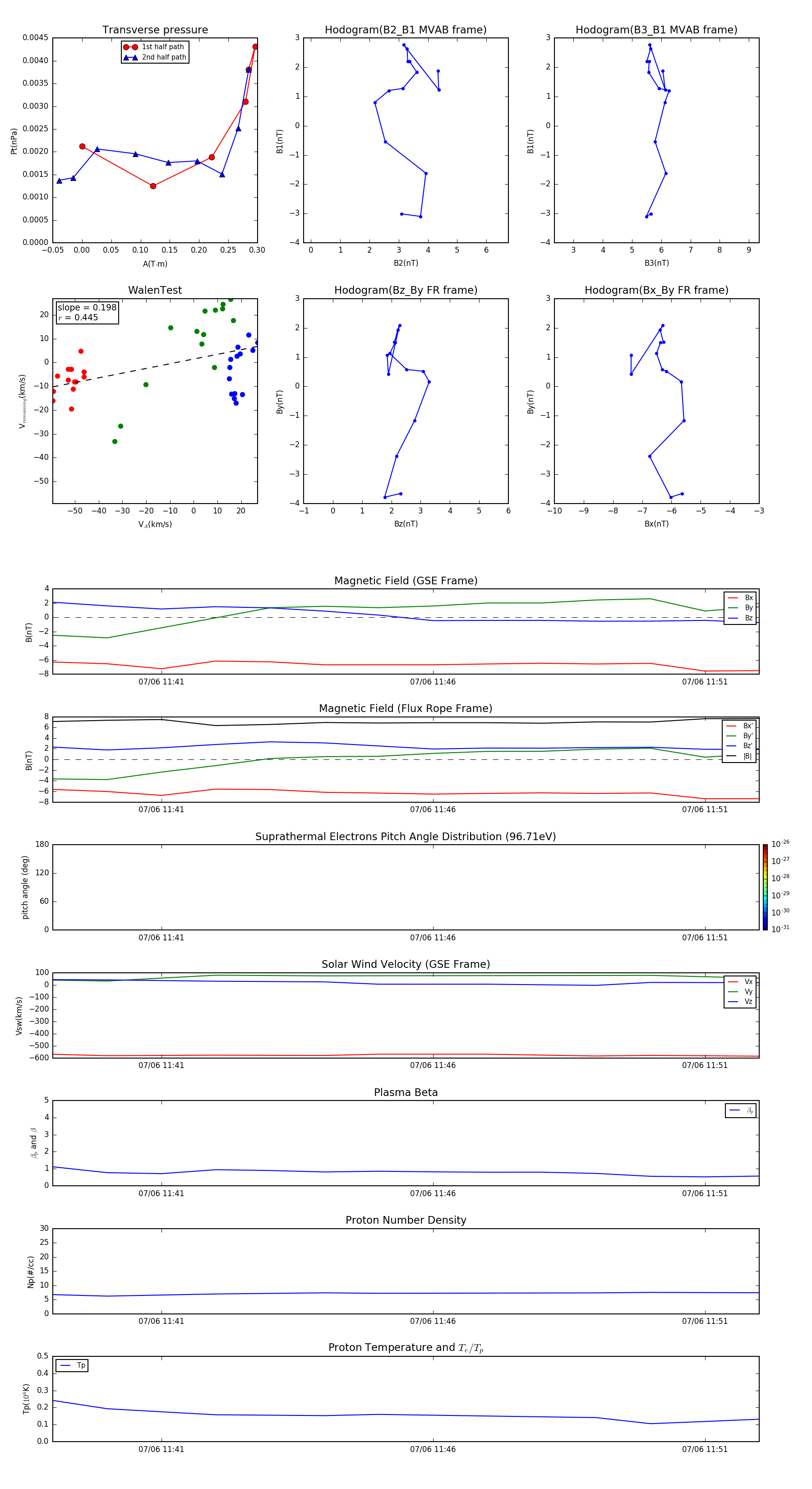Click "07/06 11:41" tick under GSE magnetic field
This screenshot has width=812, height=1489.
[x=161, y=682]
